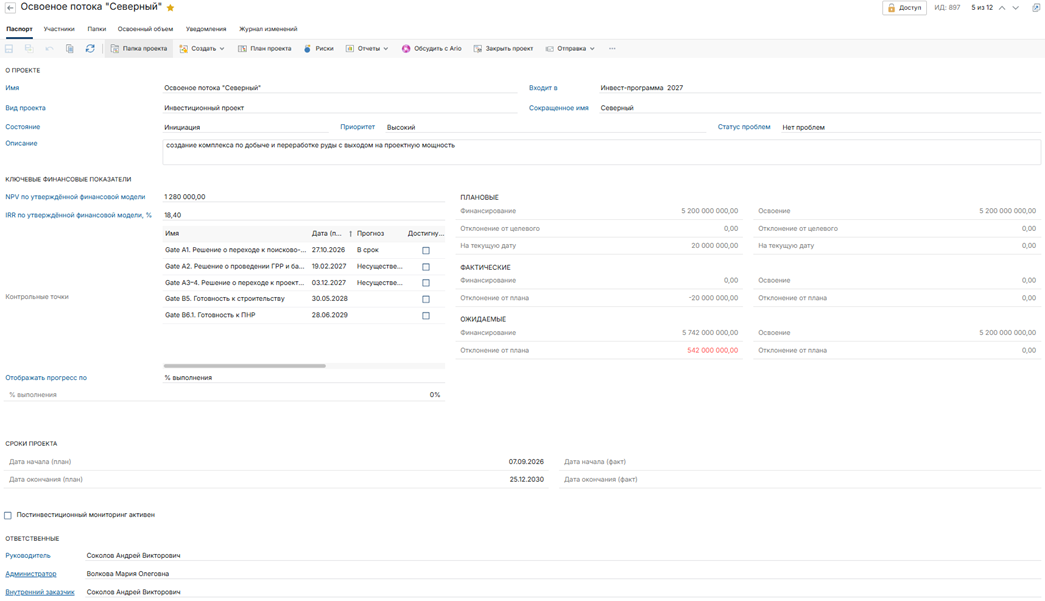Click the Руководитель link
Screen dimensions: 1045x601
point(28,556)
